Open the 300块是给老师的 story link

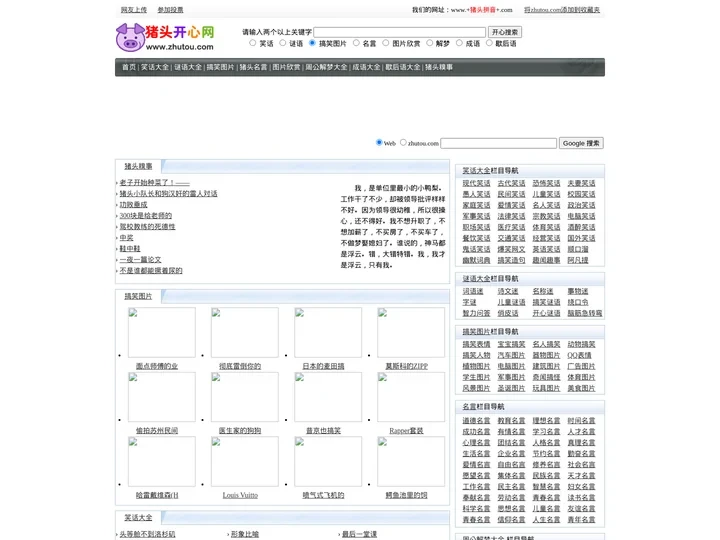pyautogui.click(x=146, y=215)
